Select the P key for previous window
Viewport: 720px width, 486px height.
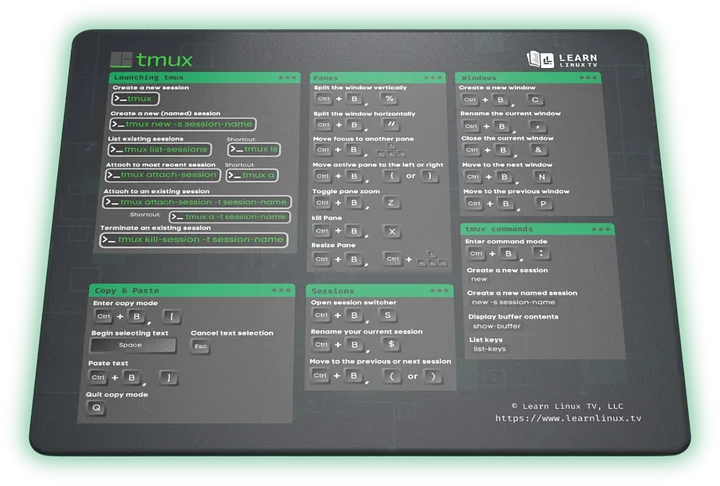point(543,203)
